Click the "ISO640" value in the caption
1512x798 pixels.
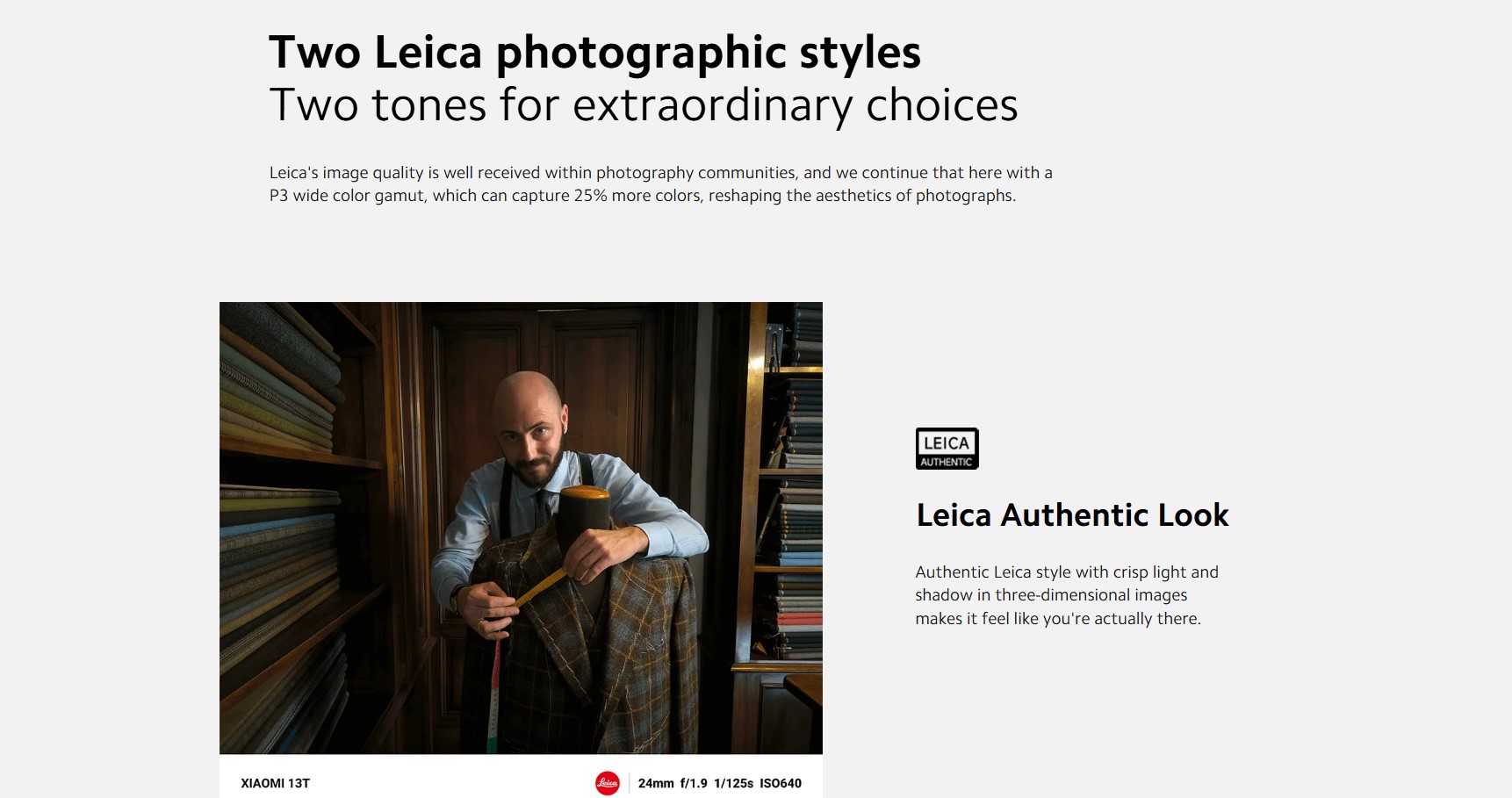[781, 783]
